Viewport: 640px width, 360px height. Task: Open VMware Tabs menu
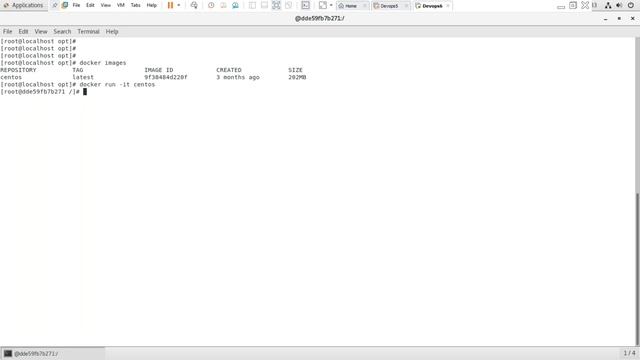pos(136,5)
